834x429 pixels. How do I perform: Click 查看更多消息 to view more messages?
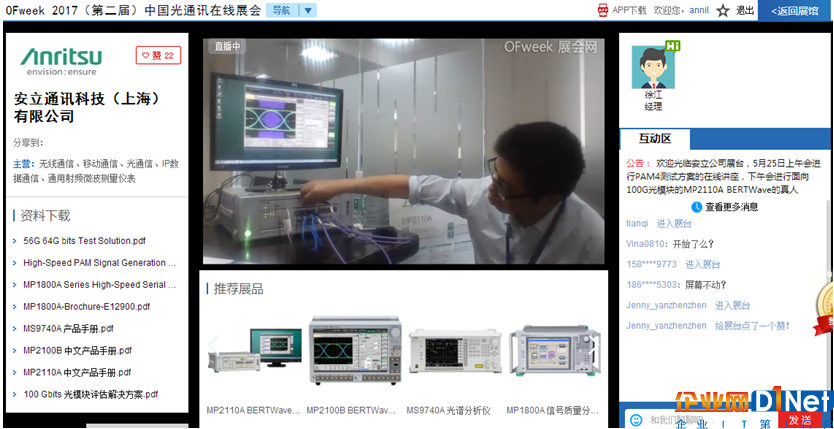pyautogui.click(x=731, y=207)
